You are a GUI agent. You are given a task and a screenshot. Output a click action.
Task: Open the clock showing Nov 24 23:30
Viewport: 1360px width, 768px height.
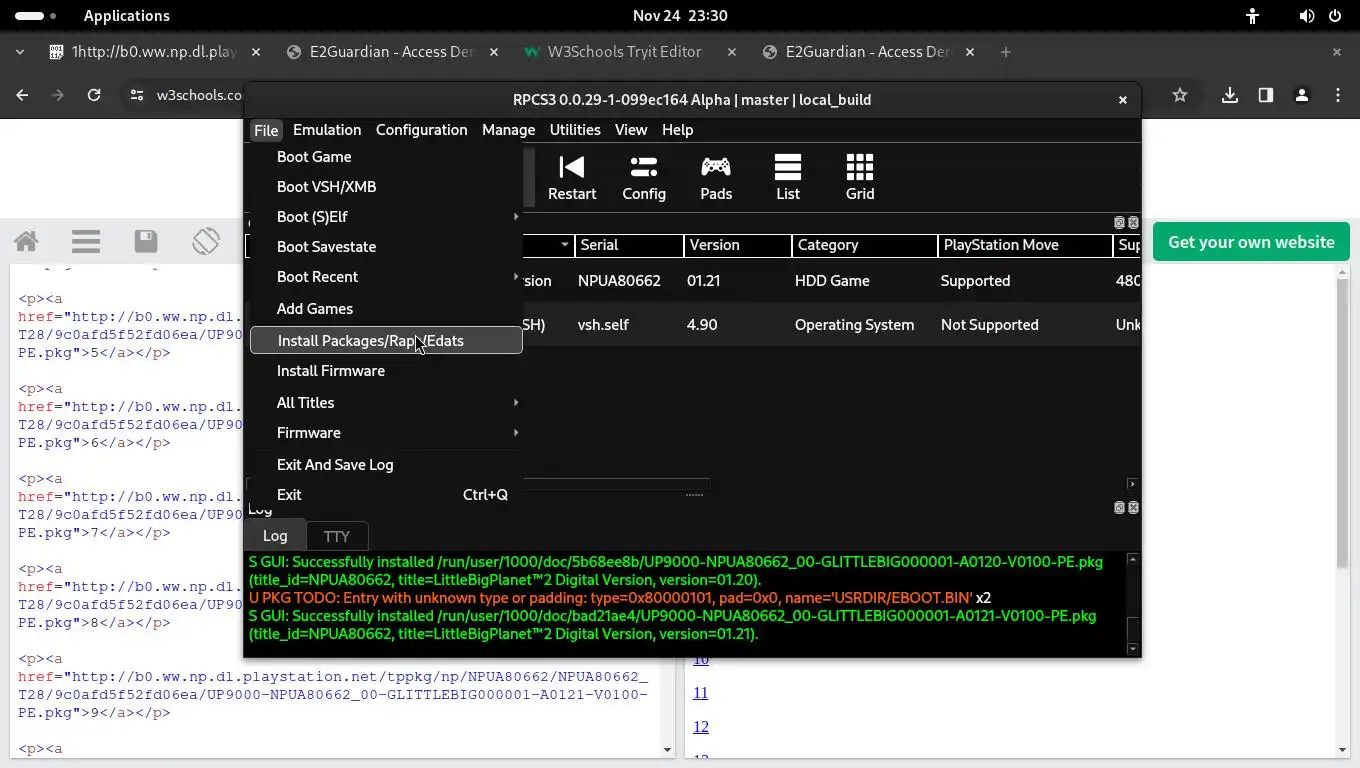(680, 16)
